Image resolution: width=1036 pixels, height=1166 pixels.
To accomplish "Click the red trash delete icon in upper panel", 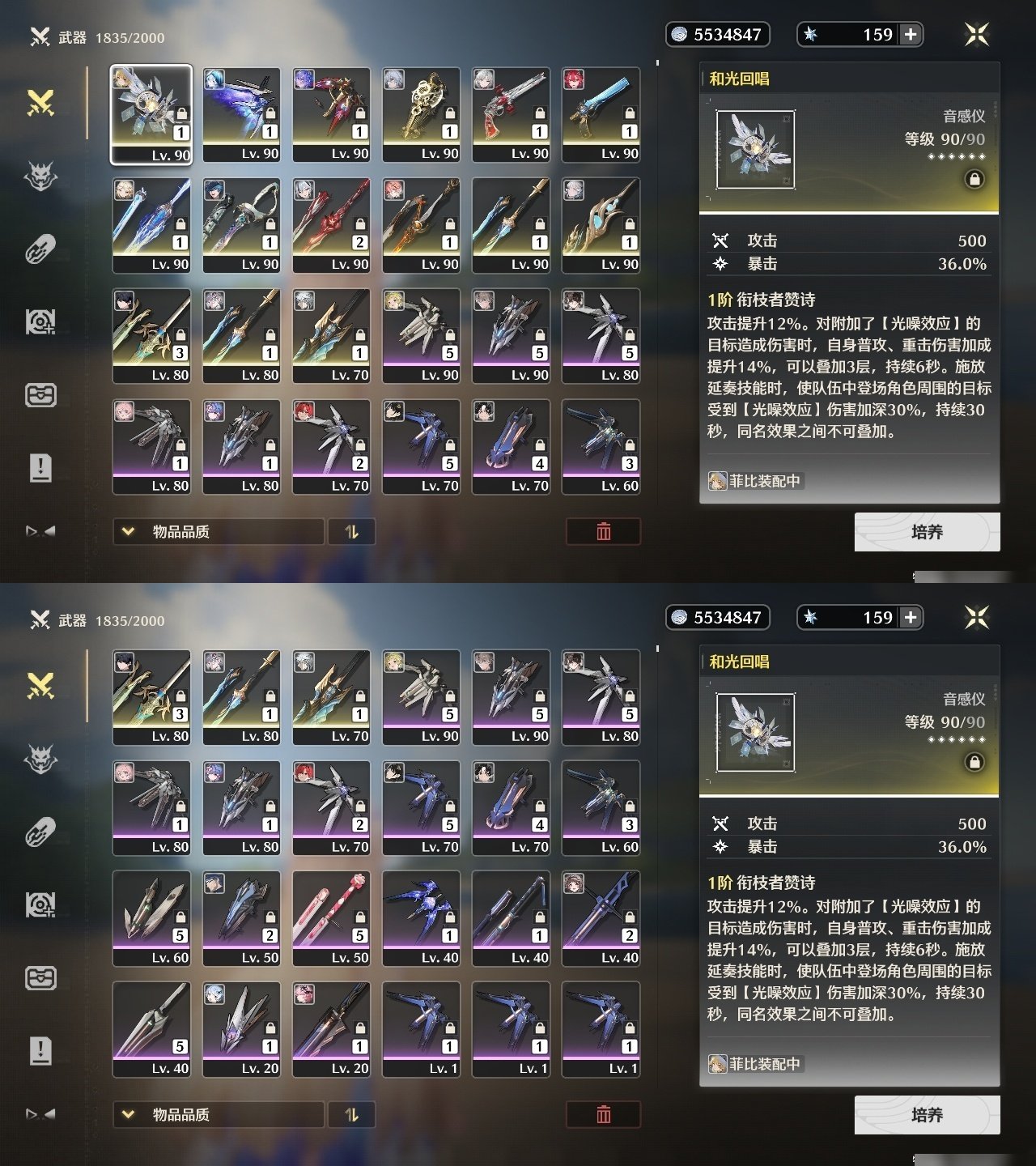I will click(603, 531).
